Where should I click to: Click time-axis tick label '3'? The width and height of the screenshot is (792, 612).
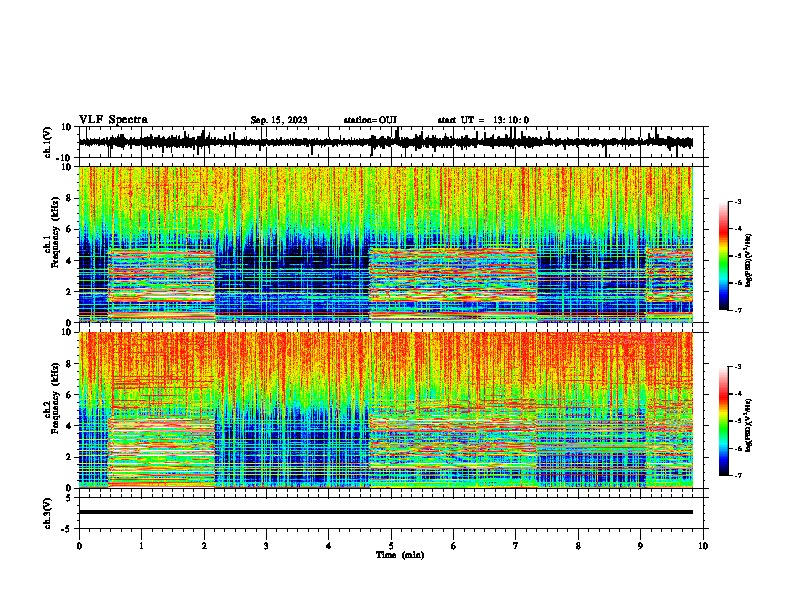click(x=266, y=546)
